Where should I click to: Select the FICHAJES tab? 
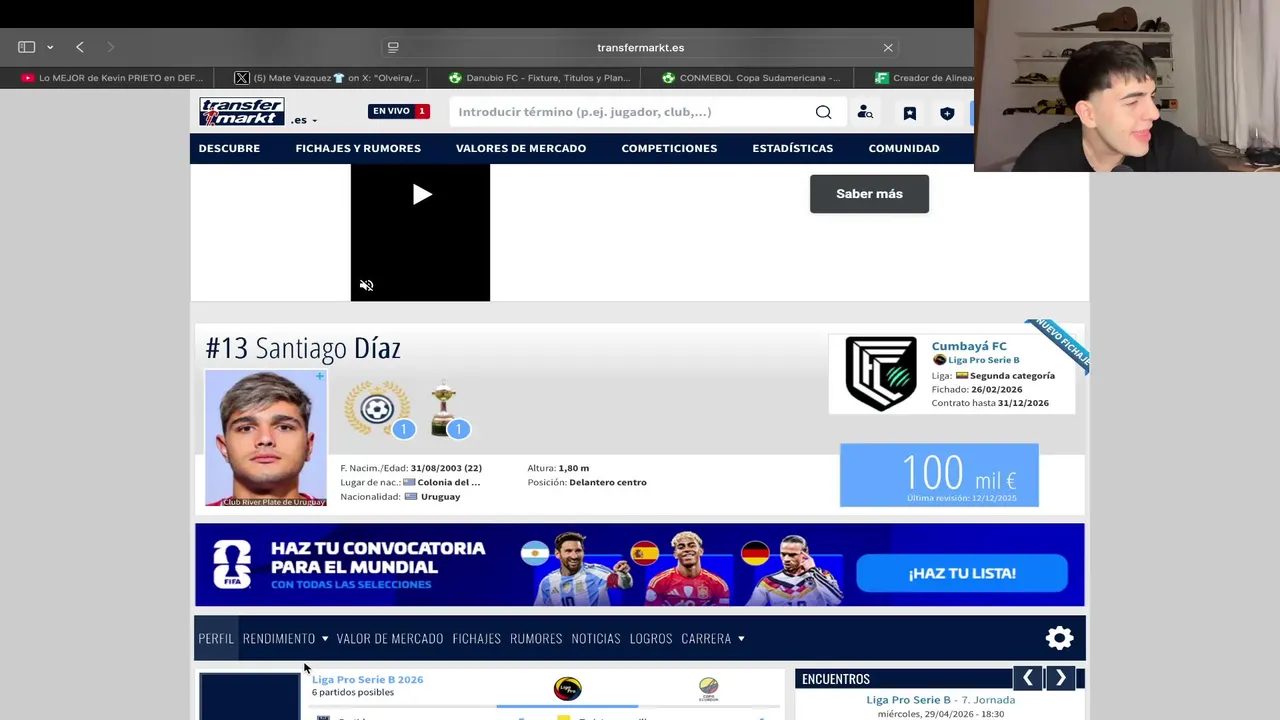tap(476, 638)
